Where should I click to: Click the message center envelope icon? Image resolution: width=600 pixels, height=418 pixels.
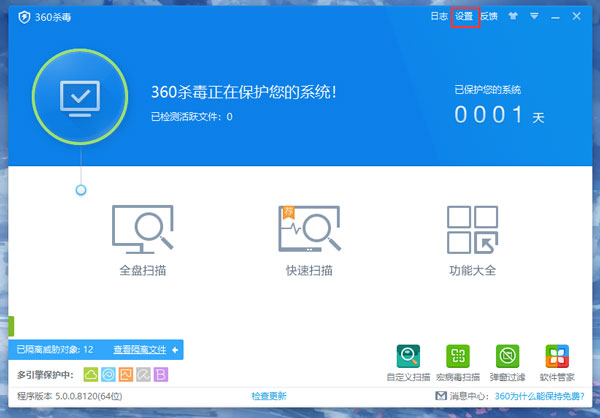coord(441,396)
